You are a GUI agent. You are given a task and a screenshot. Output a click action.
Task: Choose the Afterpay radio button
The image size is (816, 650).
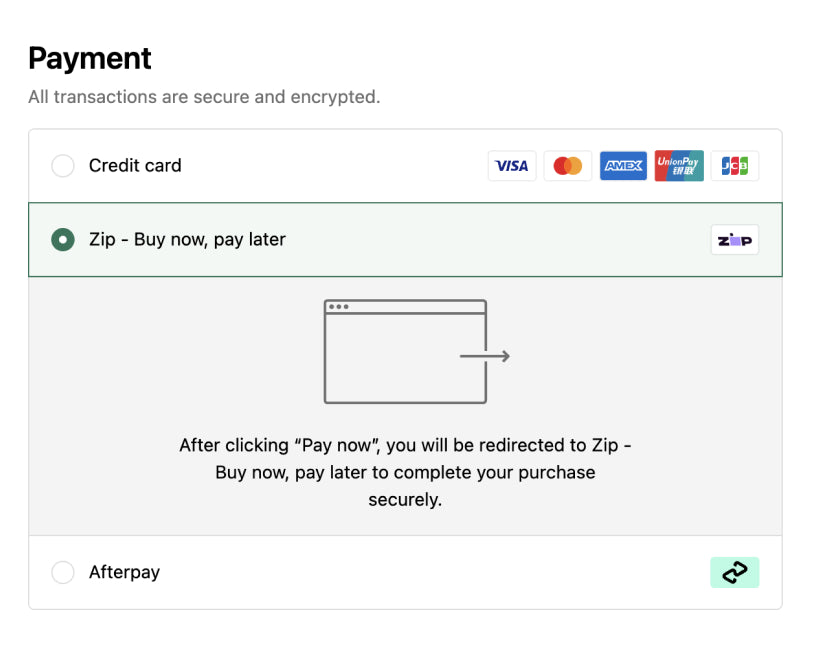click(x=63, y=572)
